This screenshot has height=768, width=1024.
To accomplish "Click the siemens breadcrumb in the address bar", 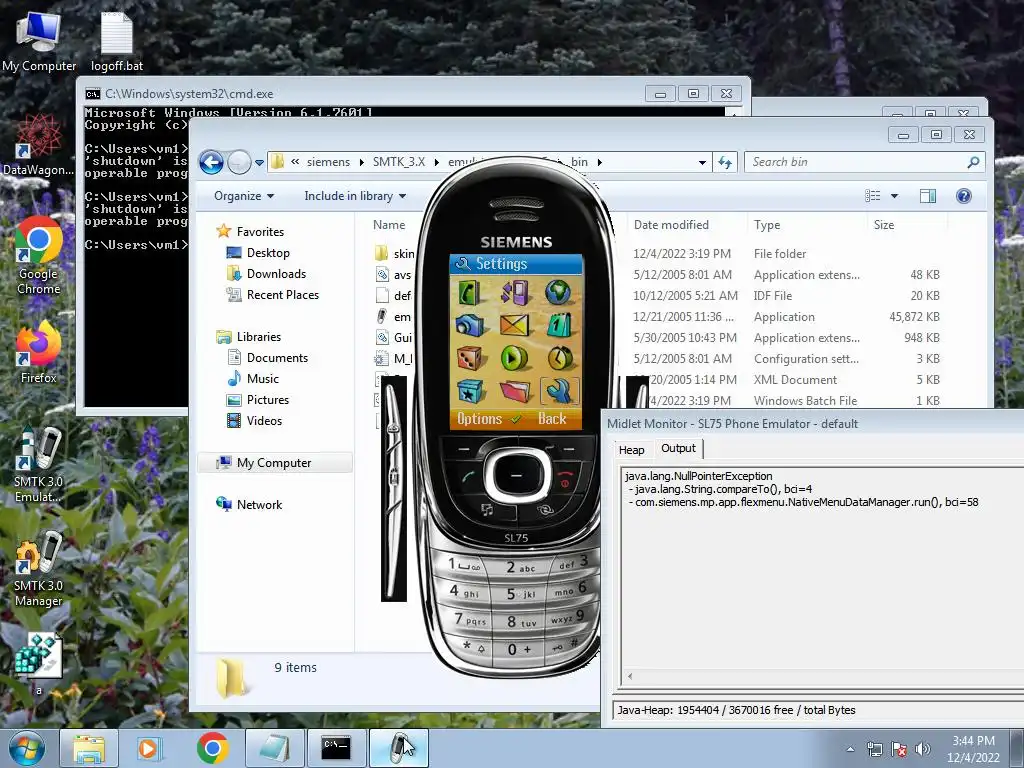I will [328, 162].
